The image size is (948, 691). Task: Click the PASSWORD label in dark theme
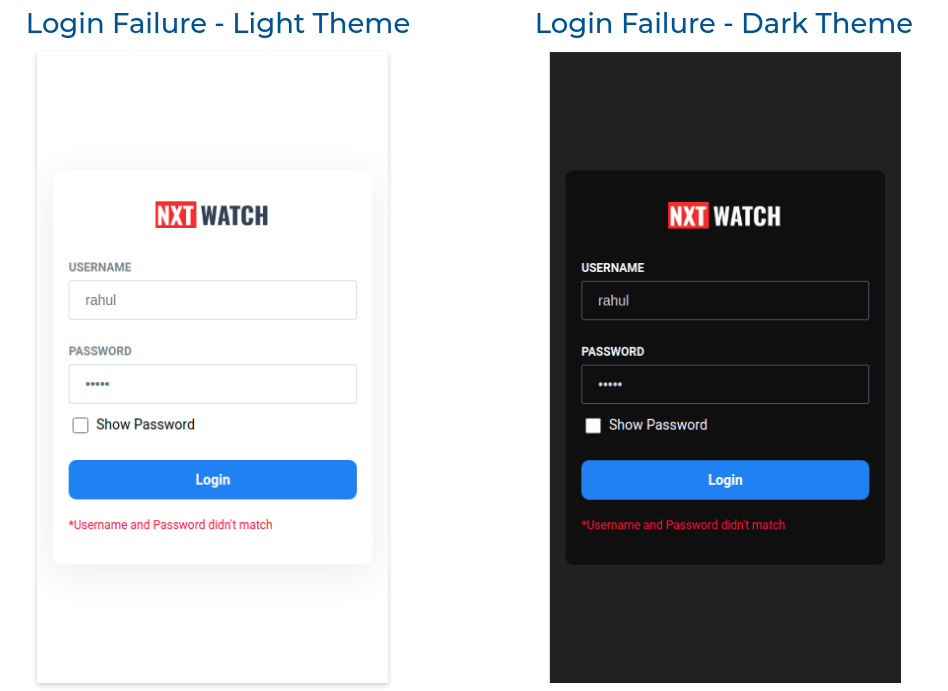[x=612, y=352]
